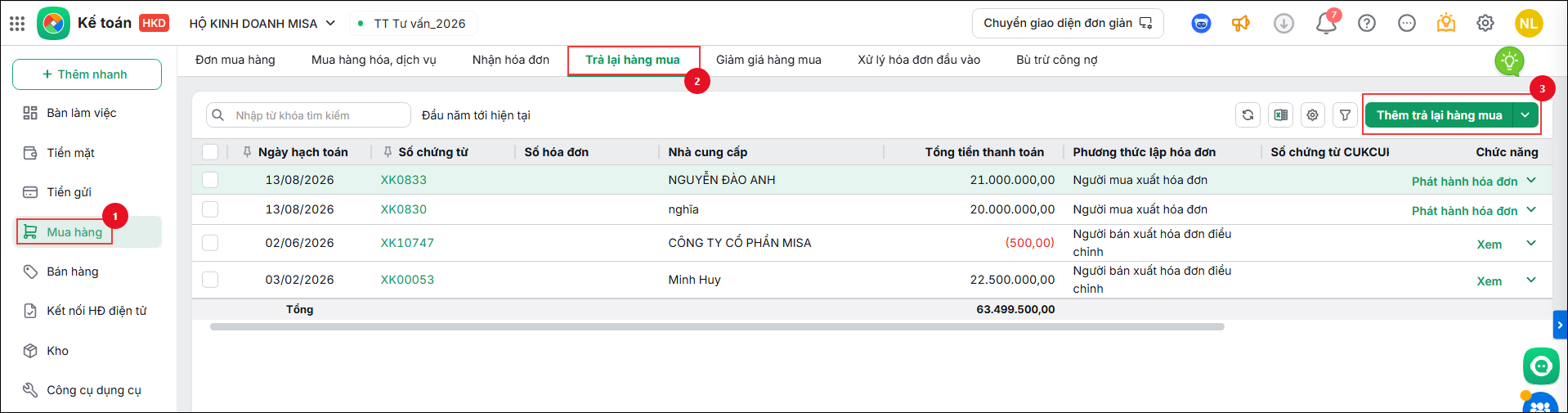1568x413 pixels.
Task: Open voucher link XK10747
Action: point(407,243)
